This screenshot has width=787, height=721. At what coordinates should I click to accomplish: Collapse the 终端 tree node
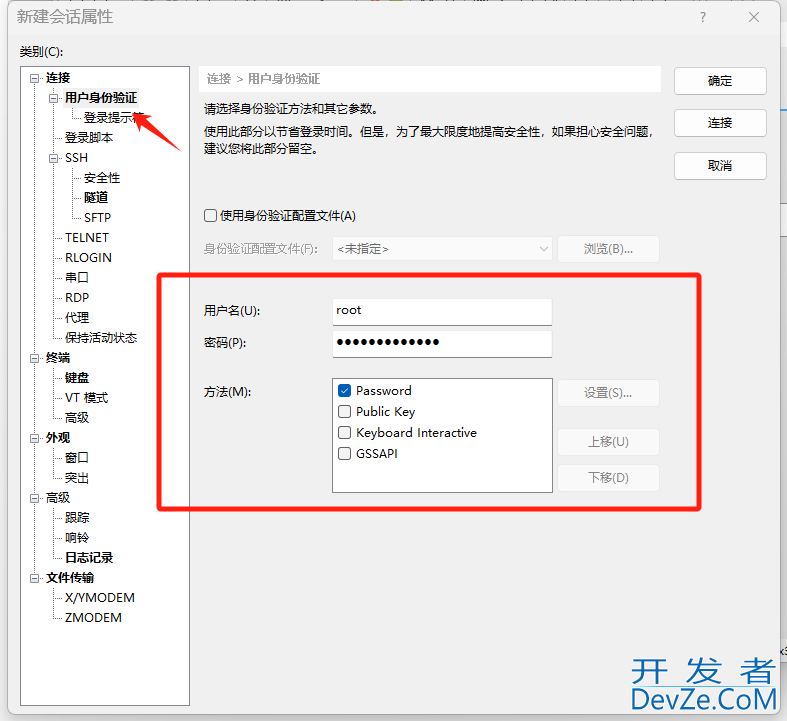(x=34, y=358)
